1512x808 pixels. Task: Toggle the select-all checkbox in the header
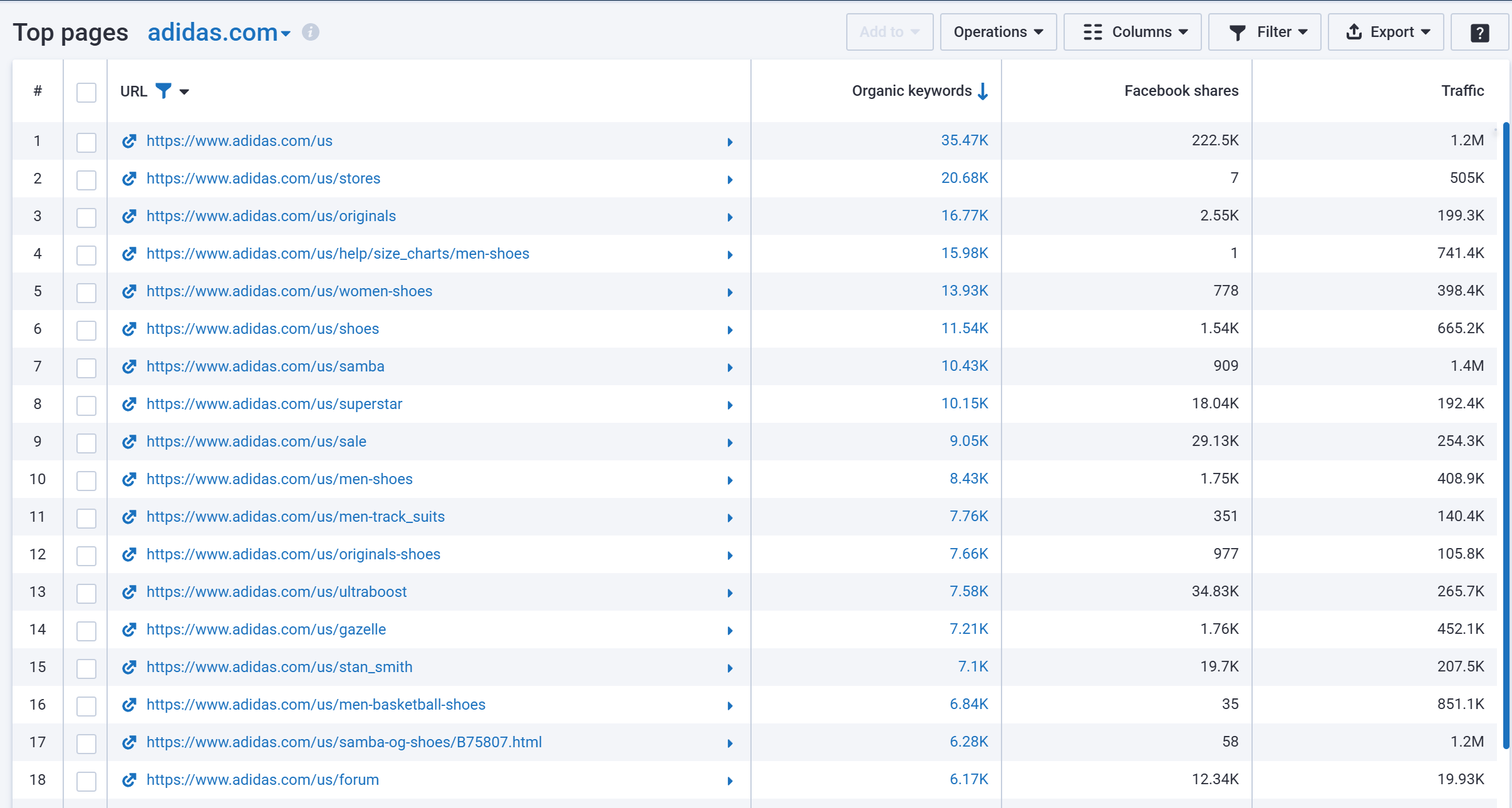click(x=86, y=91)
